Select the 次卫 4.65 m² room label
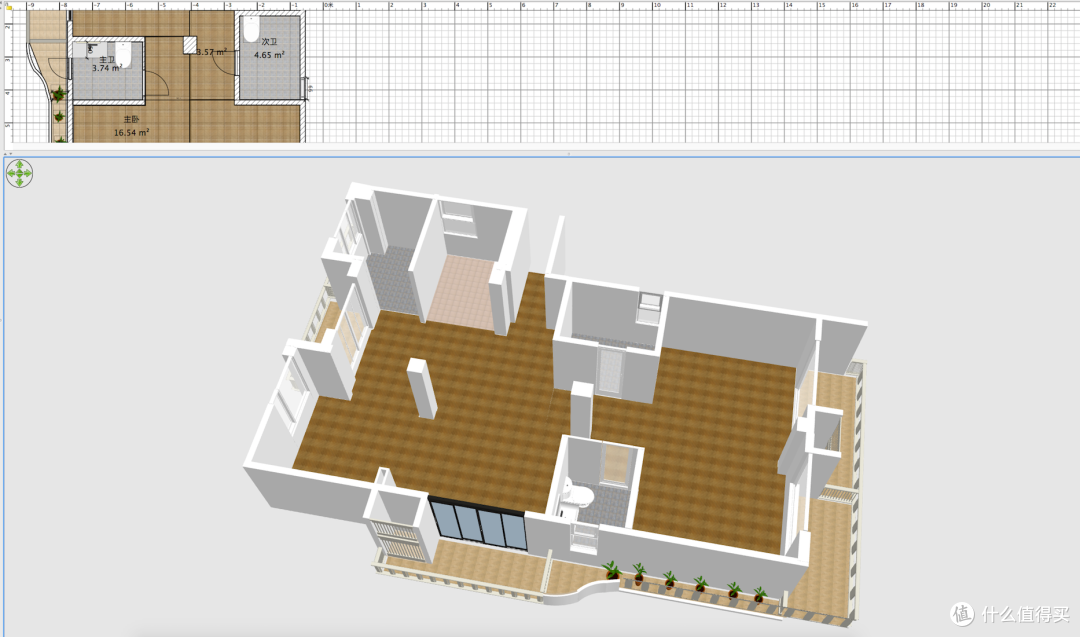The width and height of the screenshot is (1080, 637). pos(269,48)
